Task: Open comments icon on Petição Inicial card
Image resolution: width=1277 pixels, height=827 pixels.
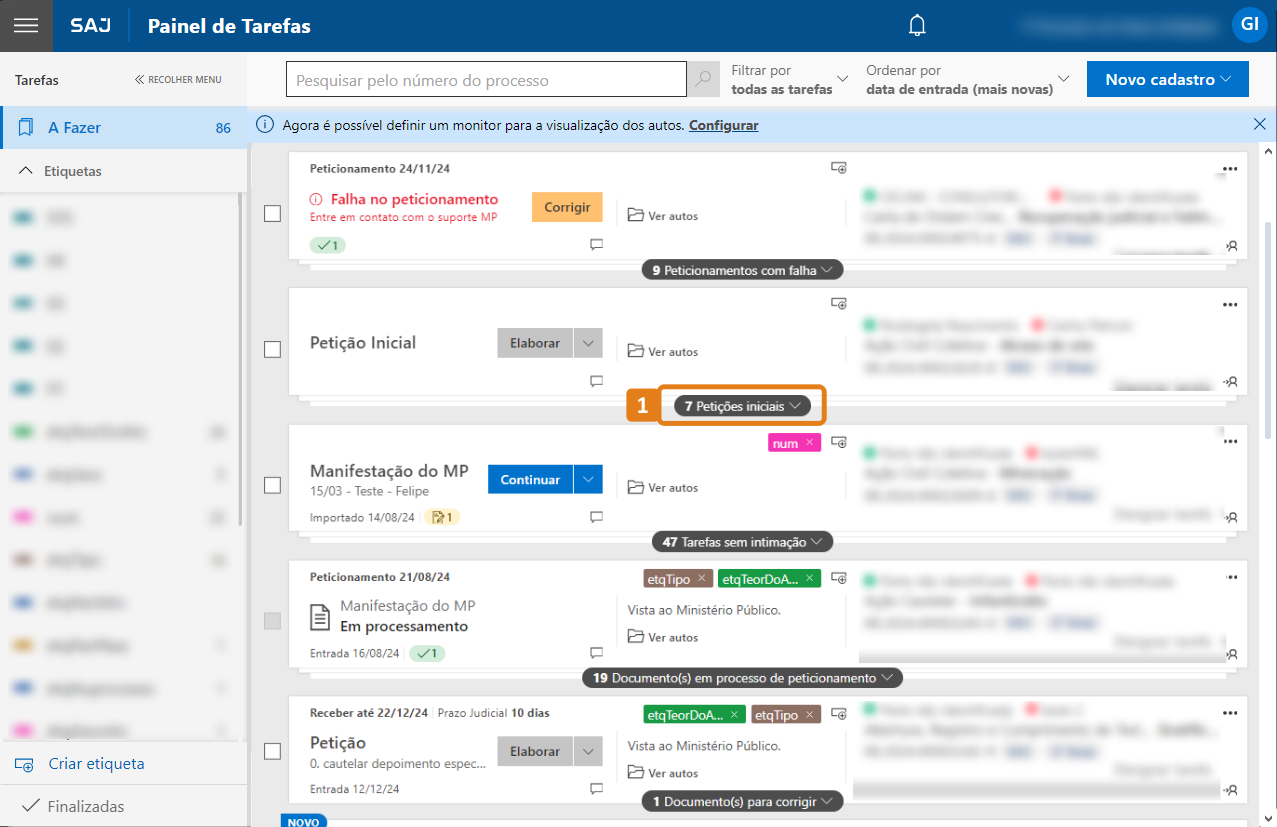Action: coord(596,381)
